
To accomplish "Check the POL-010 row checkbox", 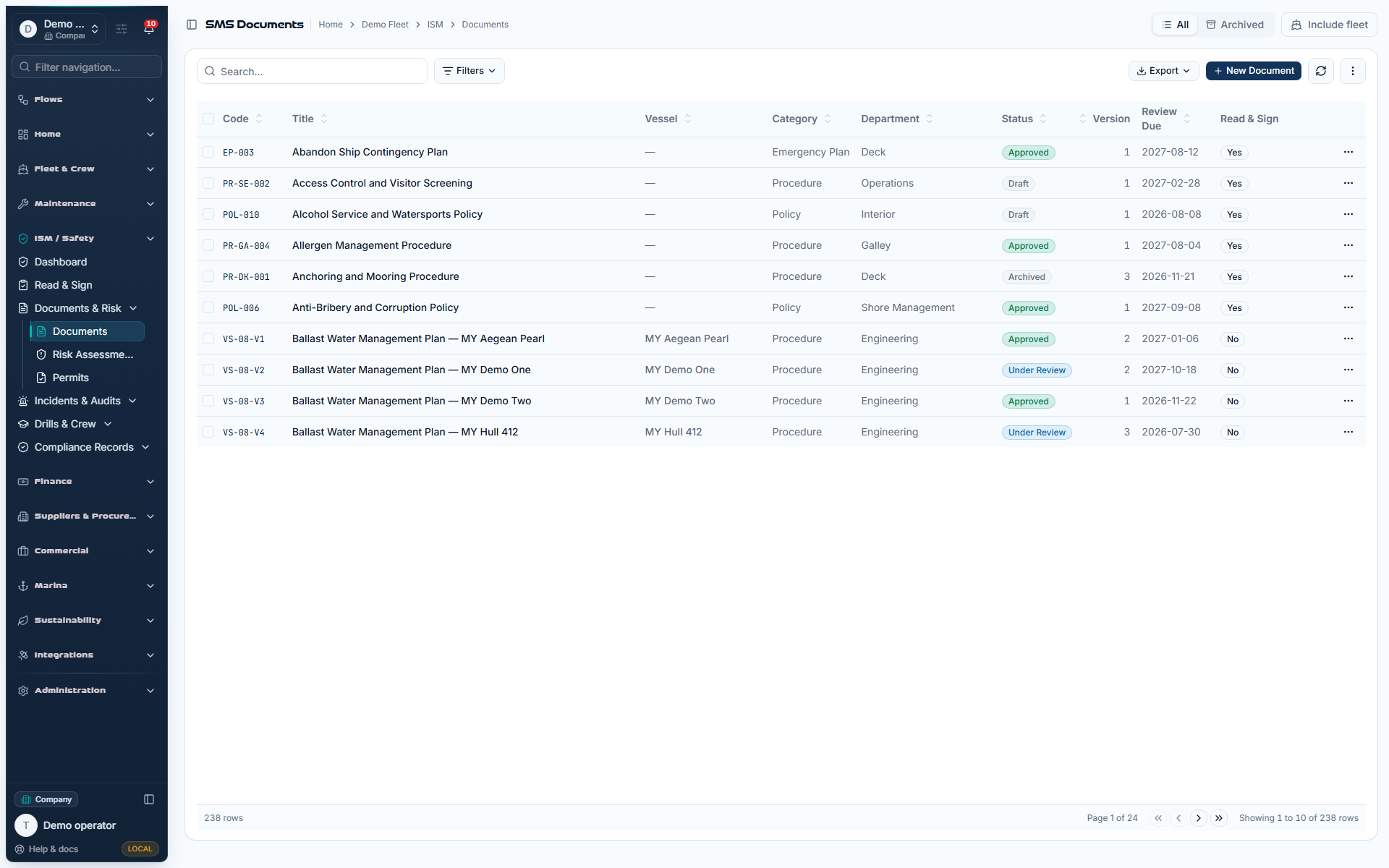I will pyautogui.click(x=208, y=214).
